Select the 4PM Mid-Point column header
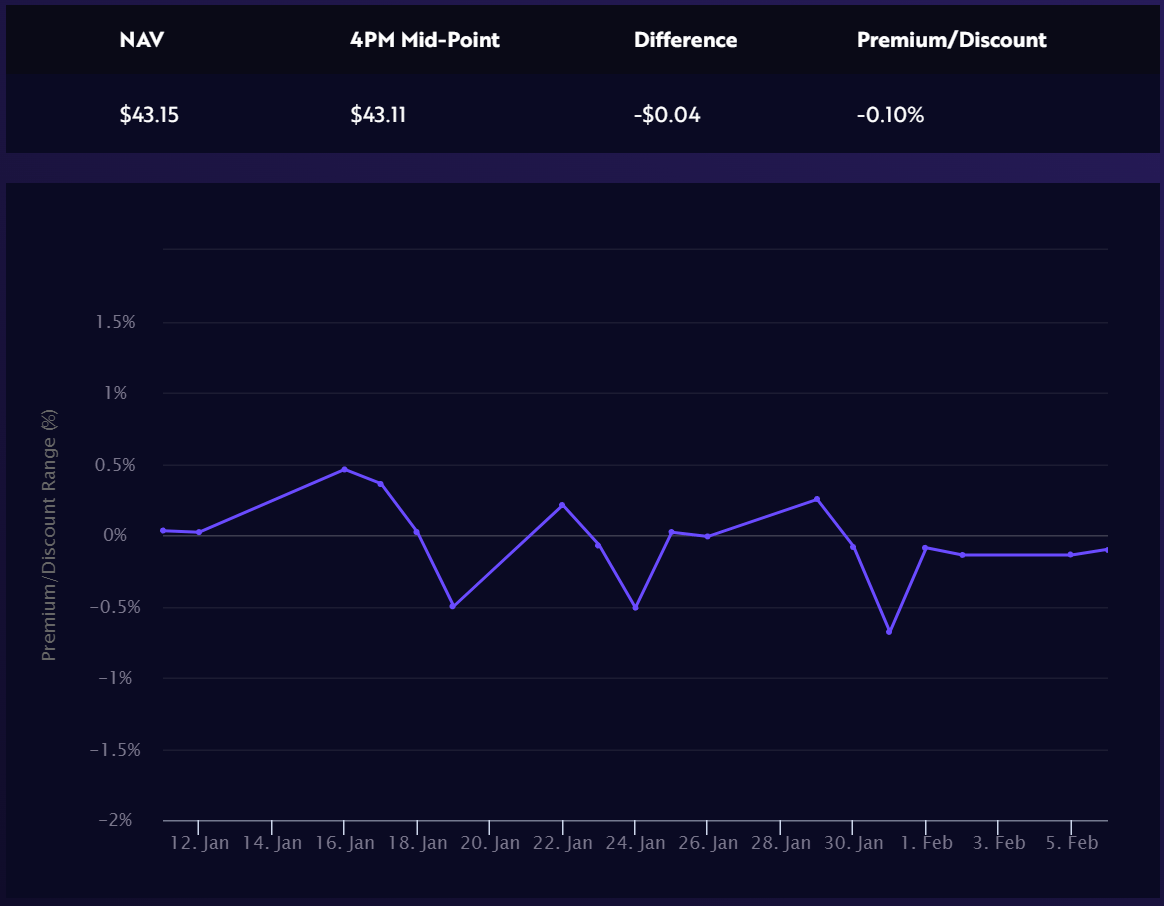 (x=424, y=40)
